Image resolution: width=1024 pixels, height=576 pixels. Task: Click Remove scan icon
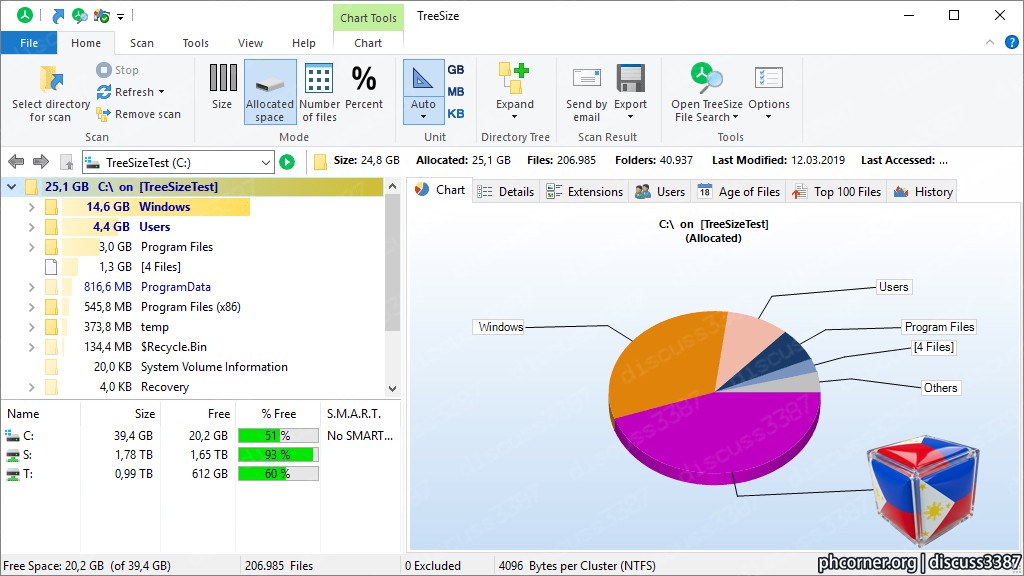(x=103, y=114)
